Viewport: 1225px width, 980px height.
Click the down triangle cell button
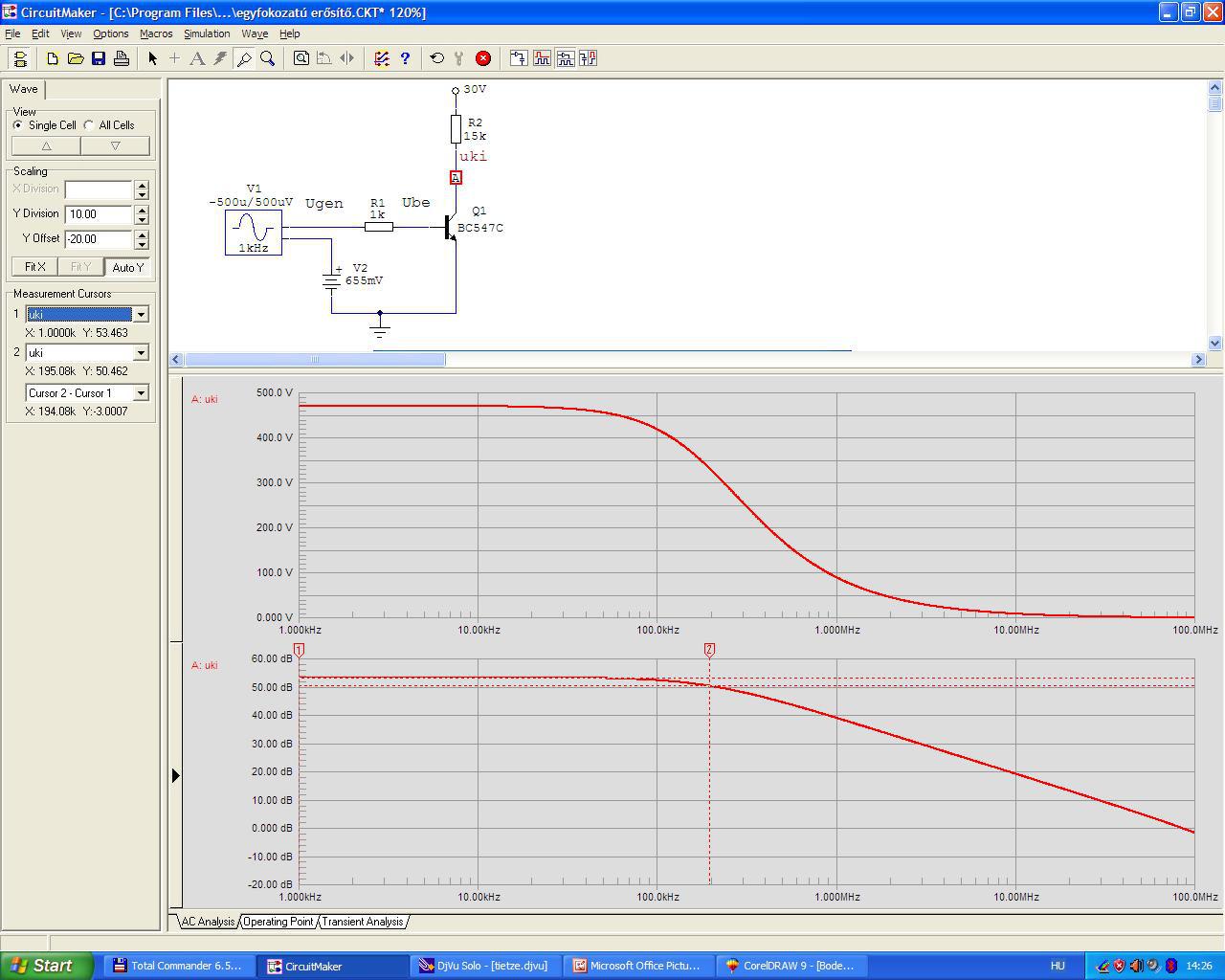click(115, 145)
